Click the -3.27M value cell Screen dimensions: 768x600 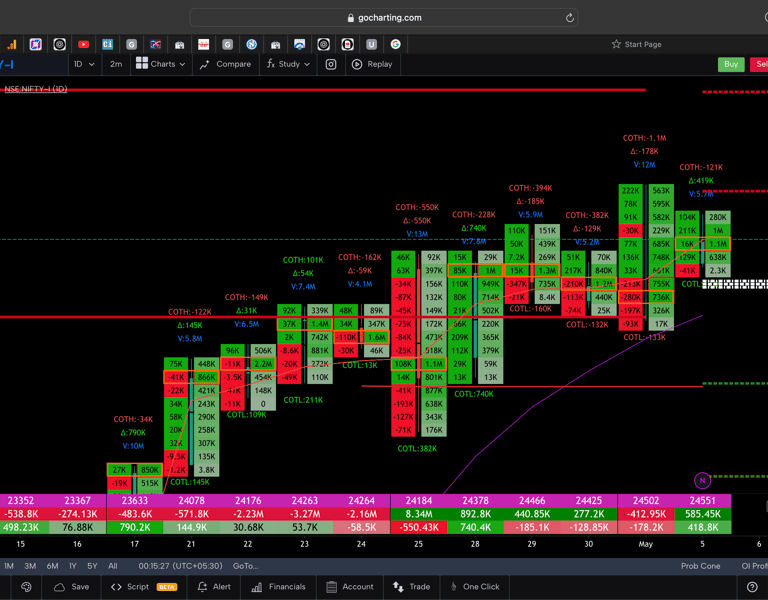point(305,514)
